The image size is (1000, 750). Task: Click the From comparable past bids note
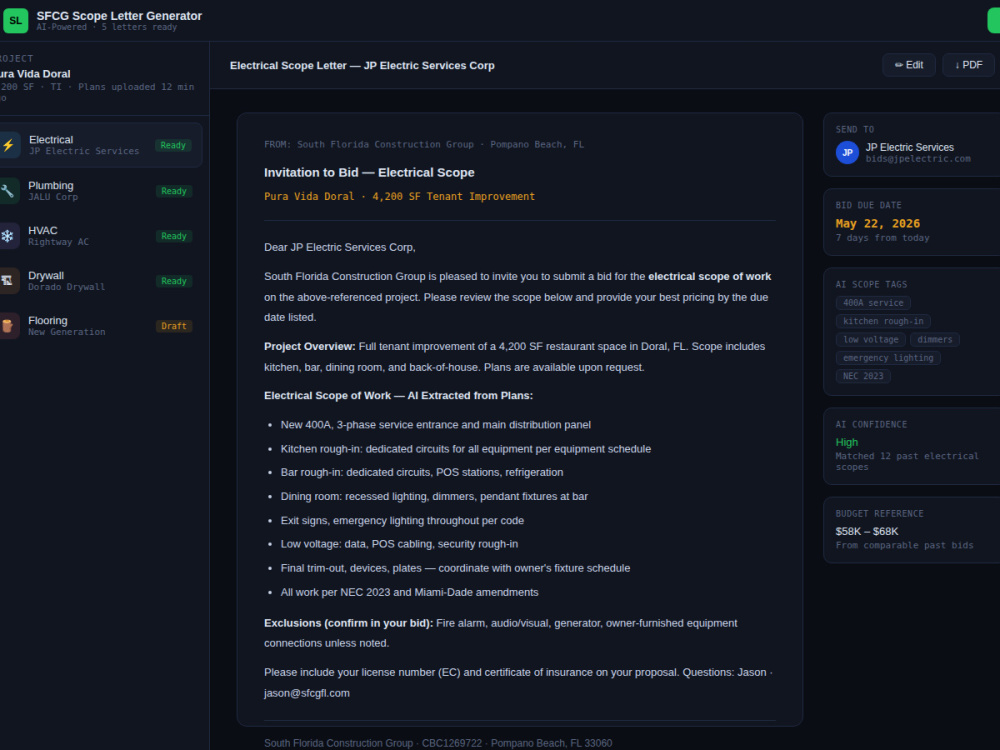(904, 545)
